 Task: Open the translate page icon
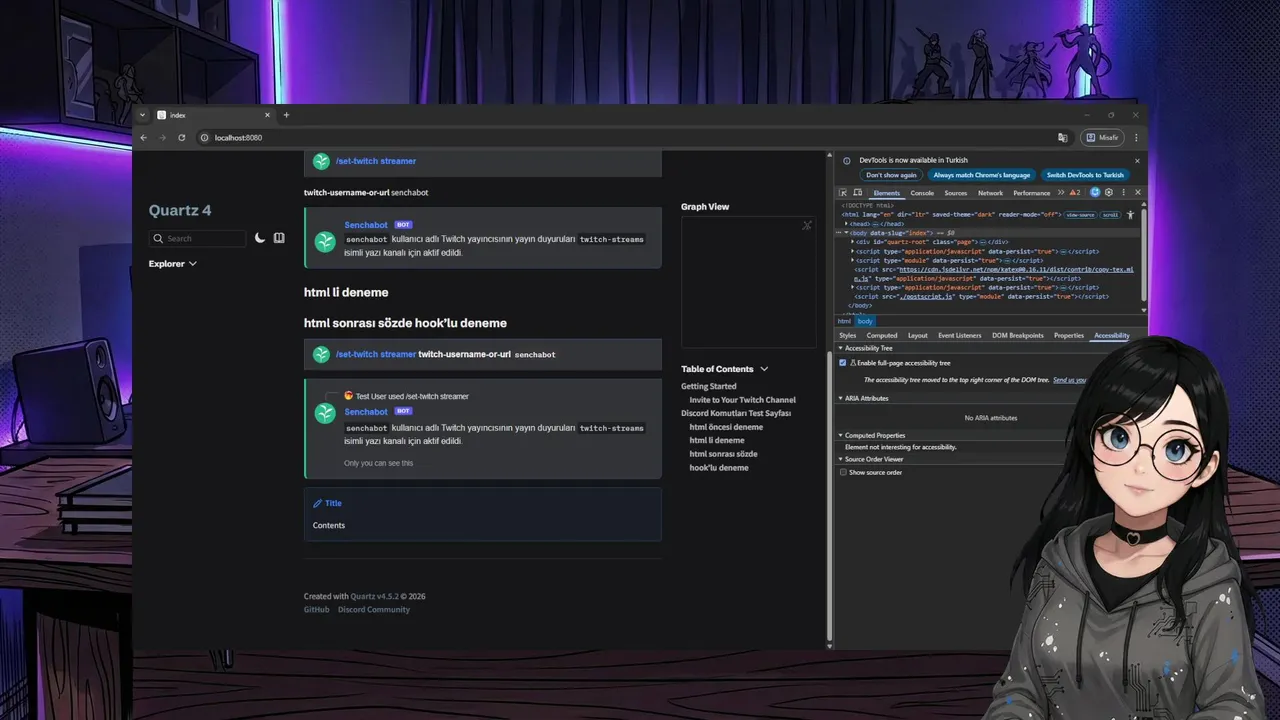coord(1062,137)
